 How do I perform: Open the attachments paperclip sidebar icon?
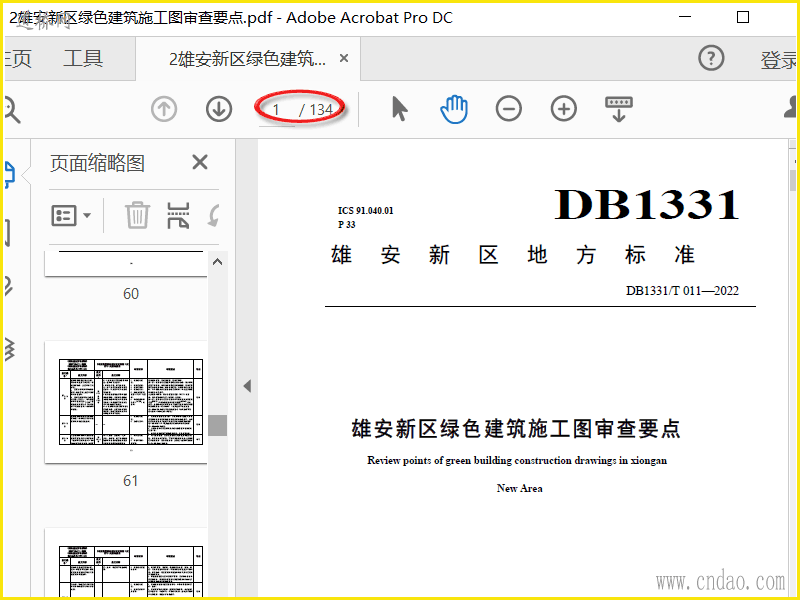tap(9, 286)
